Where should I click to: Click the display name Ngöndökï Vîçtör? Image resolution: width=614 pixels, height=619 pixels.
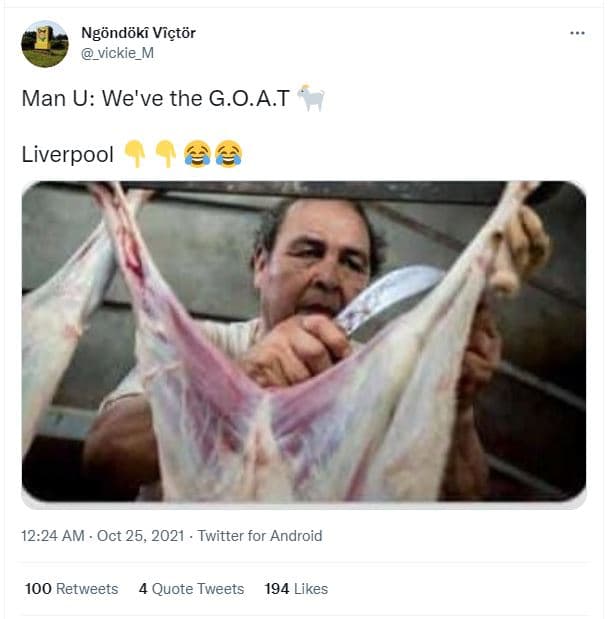click(138, 33)
